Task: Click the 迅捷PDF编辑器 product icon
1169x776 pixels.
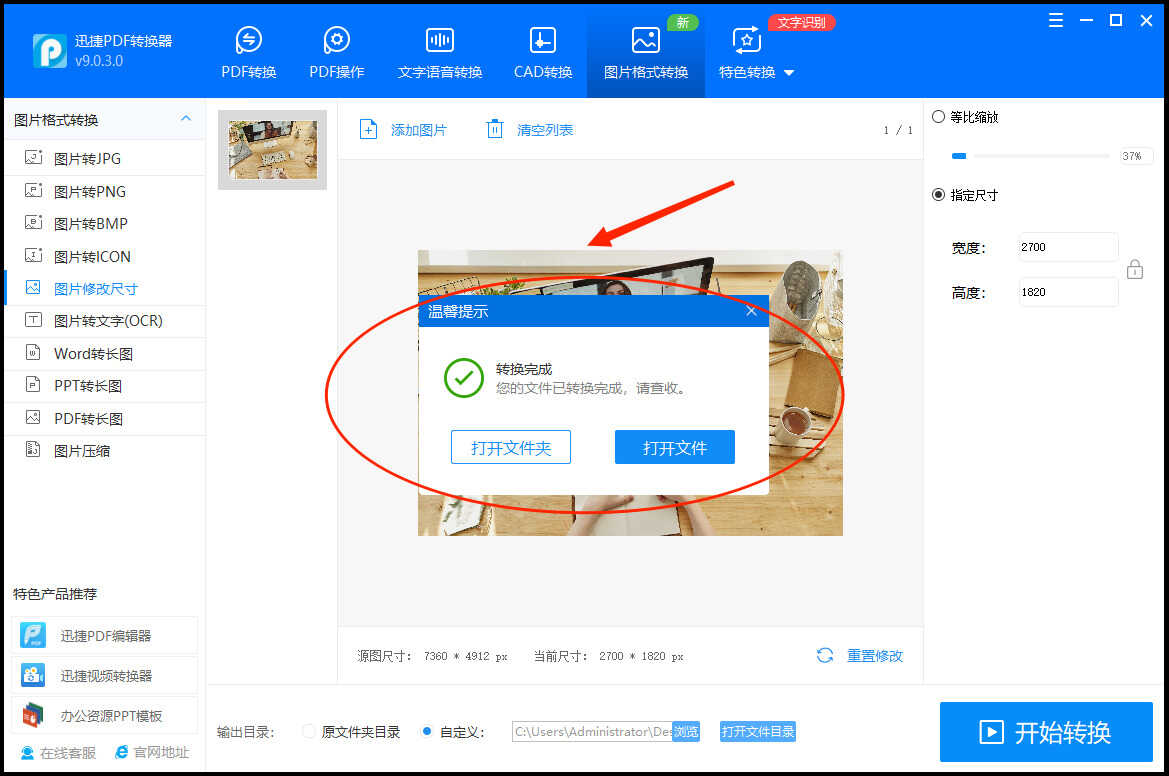Action: click(33, 635)
